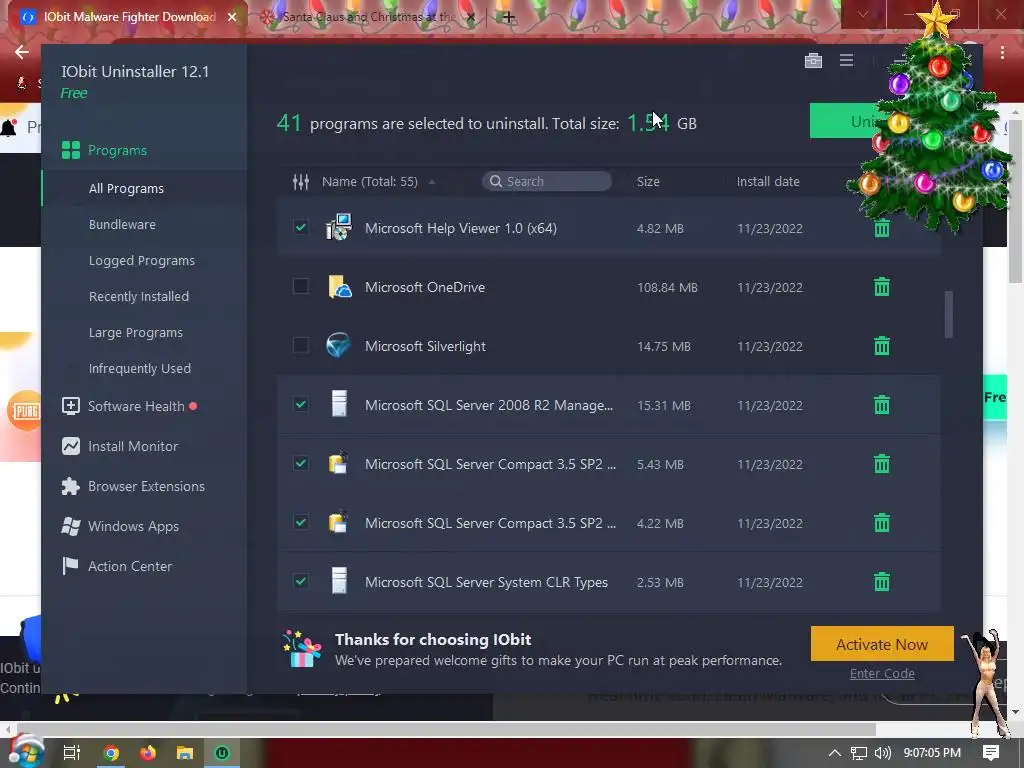
Task: Toggle name sort arrow in column header
Action: 432,182
